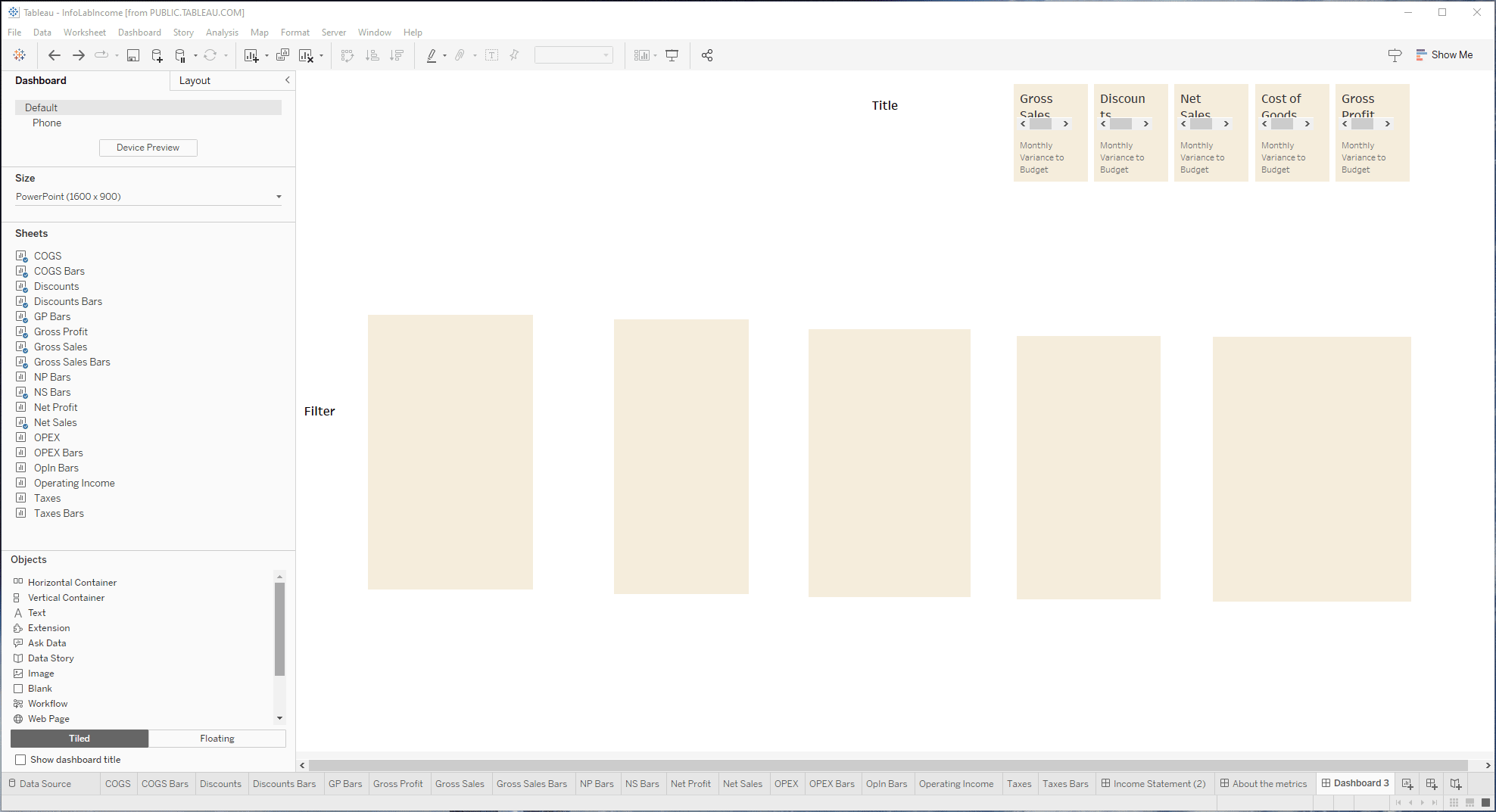Click the New Worksheet icon

(x=251, y=55)
